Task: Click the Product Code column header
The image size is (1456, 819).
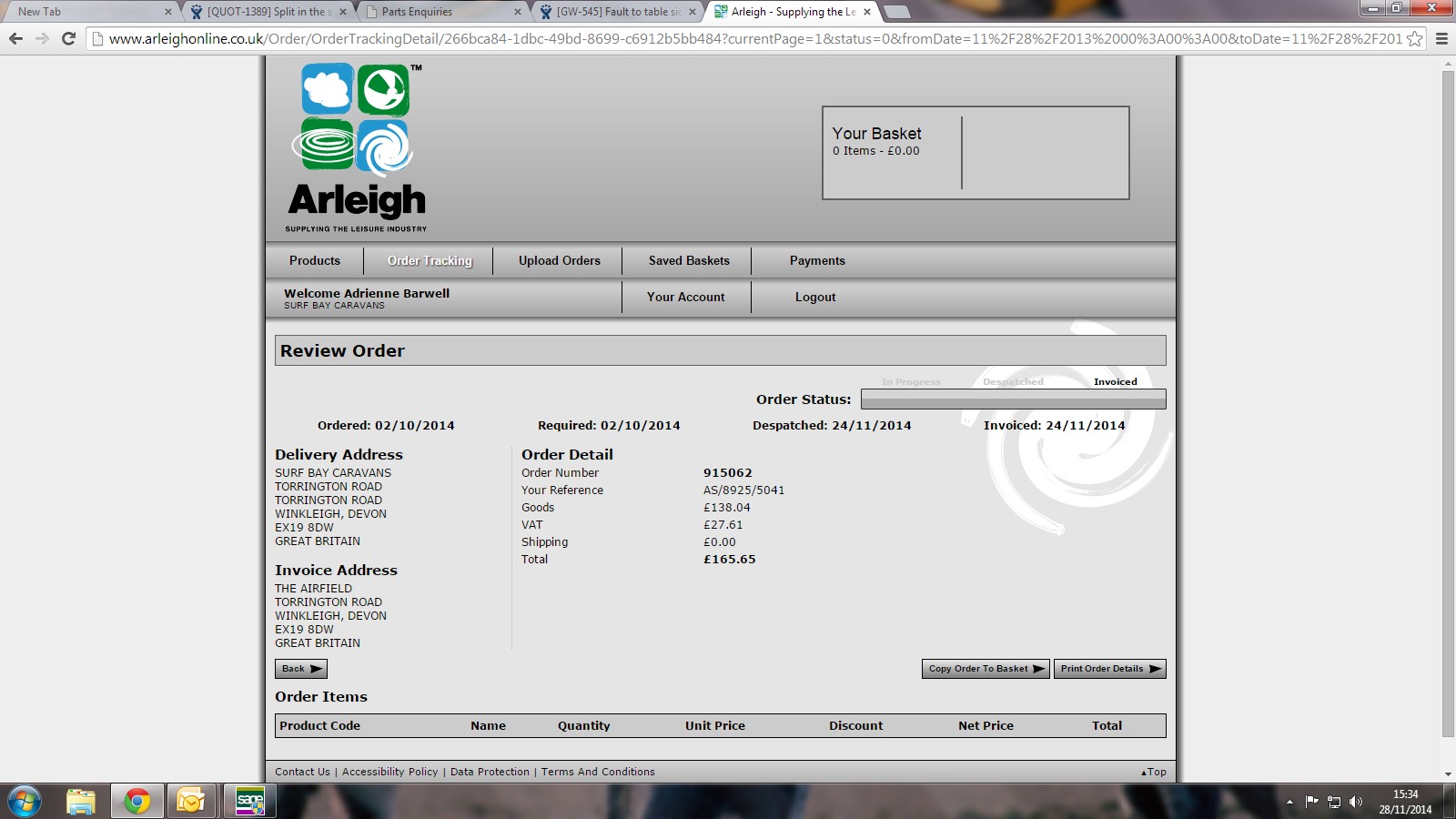Action: point(319,725)
